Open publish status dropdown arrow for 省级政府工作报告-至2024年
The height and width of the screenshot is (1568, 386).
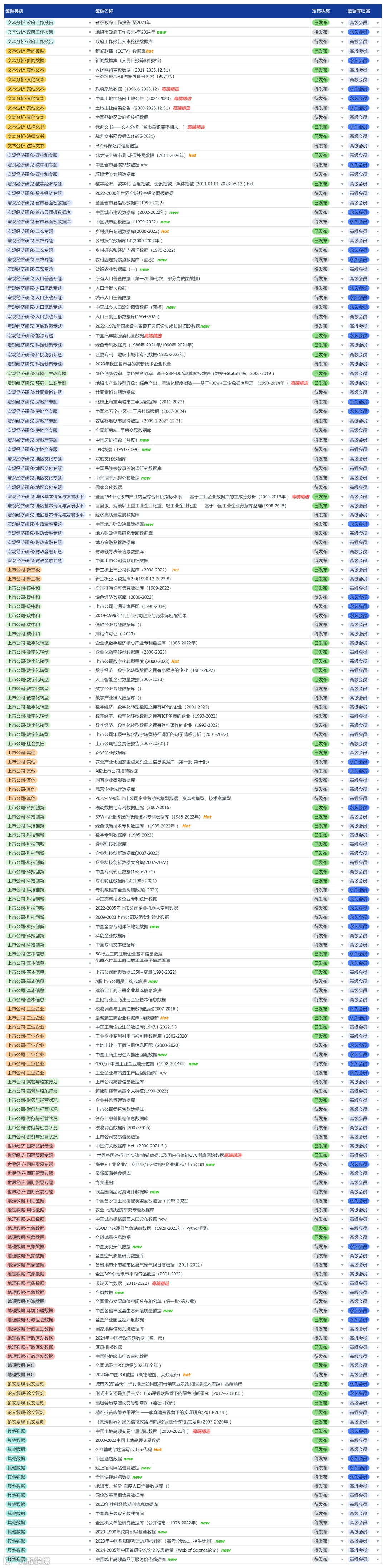pos(342,23)
